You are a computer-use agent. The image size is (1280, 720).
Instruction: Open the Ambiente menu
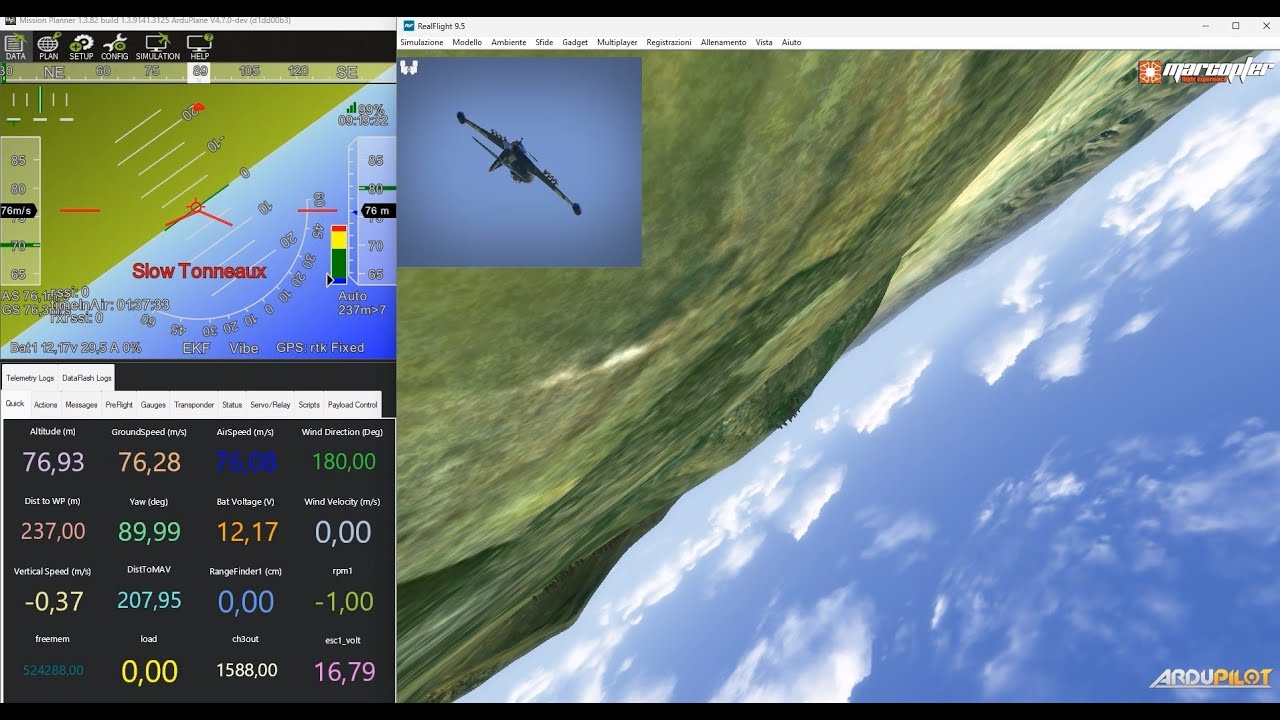508,42
